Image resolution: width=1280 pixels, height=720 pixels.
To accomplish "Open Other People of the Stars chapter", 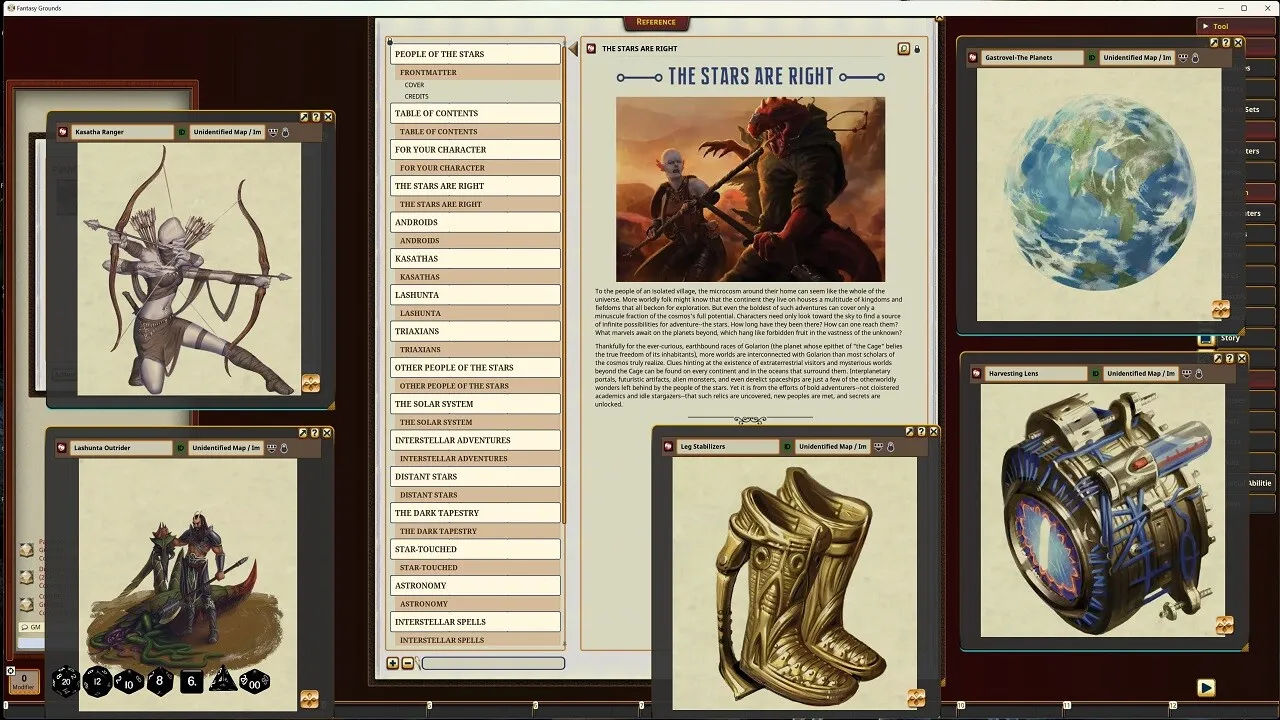I will pyautogui.click(x=475, y=368).
